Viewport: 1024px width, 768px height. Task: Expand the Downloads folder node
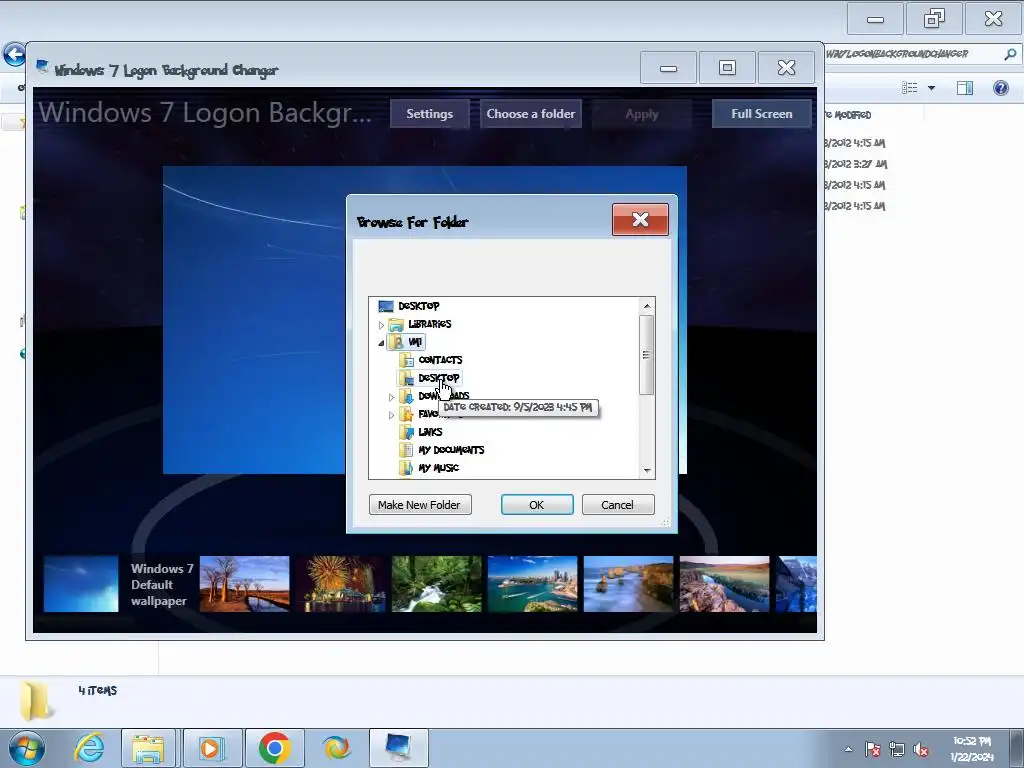tap(391, 397)
